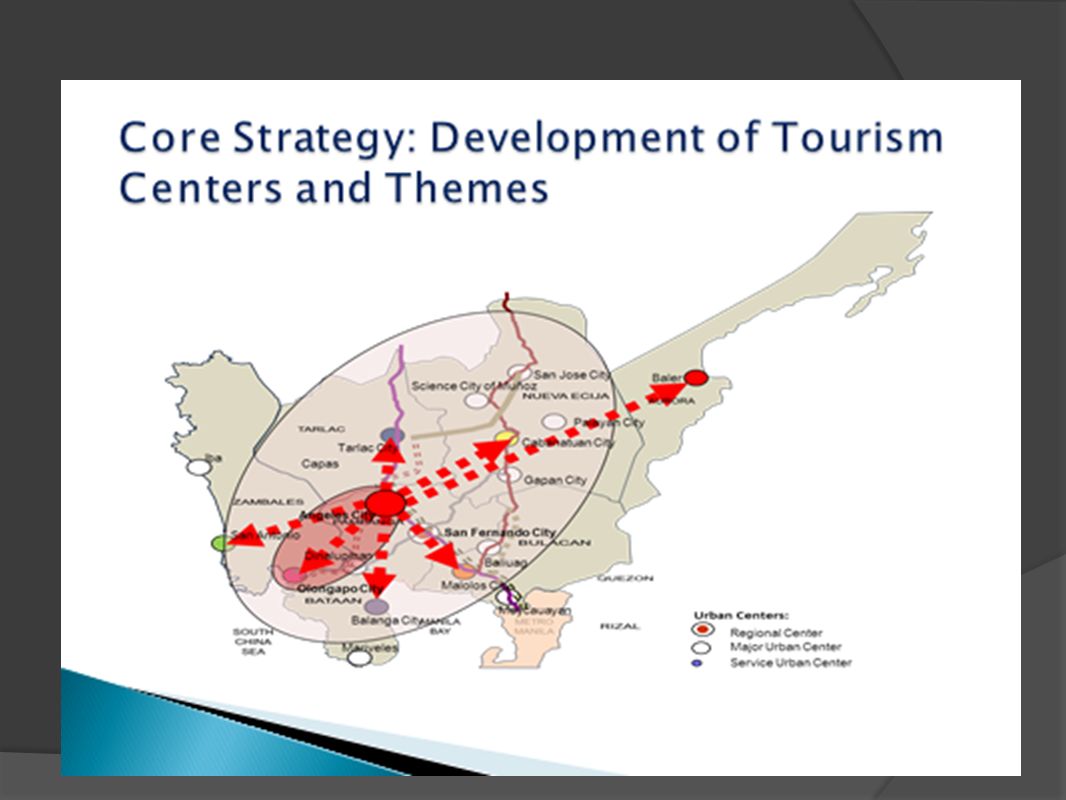1066x800 pixels.
Task: Select the orange Malolos City marker
Action: pyautogui.click(x=464, y=571)
